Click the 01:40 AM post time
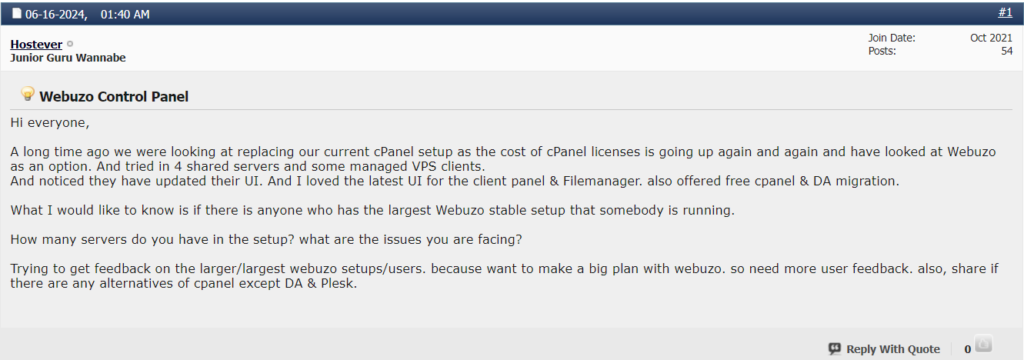Image resolution: width=1024 pixels, height=360 pixels. click(125, 14)
